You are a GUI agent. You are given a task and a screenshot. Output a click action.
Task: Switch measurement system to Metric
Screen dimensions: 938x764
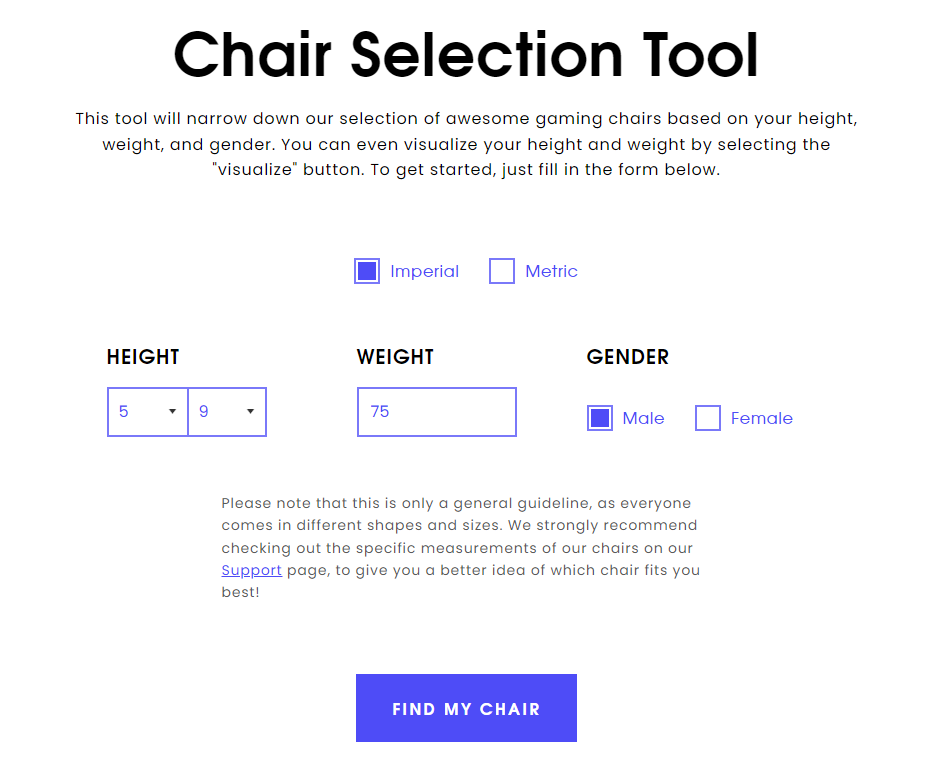[x=502, y=270]
